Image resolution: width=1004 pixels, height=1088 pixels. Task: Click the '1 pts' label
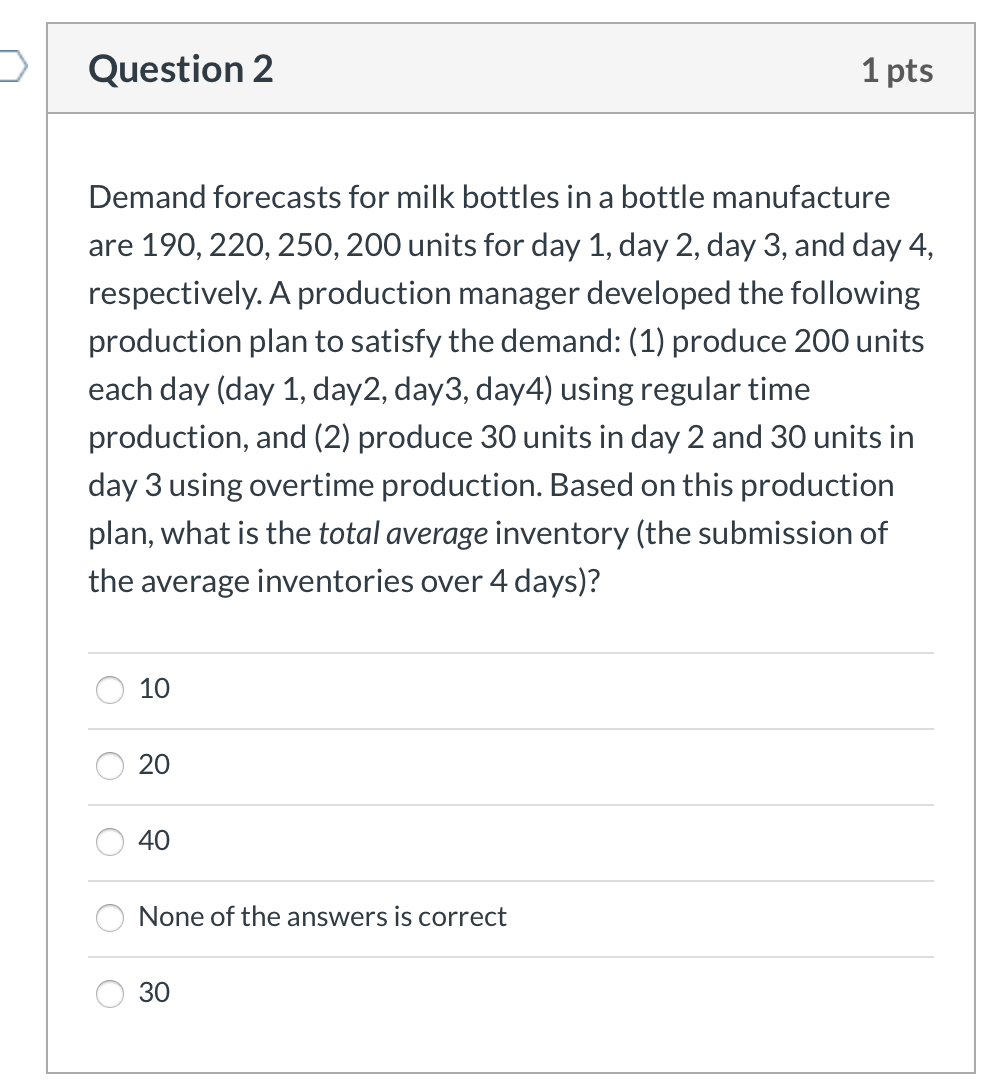[897, 70]
